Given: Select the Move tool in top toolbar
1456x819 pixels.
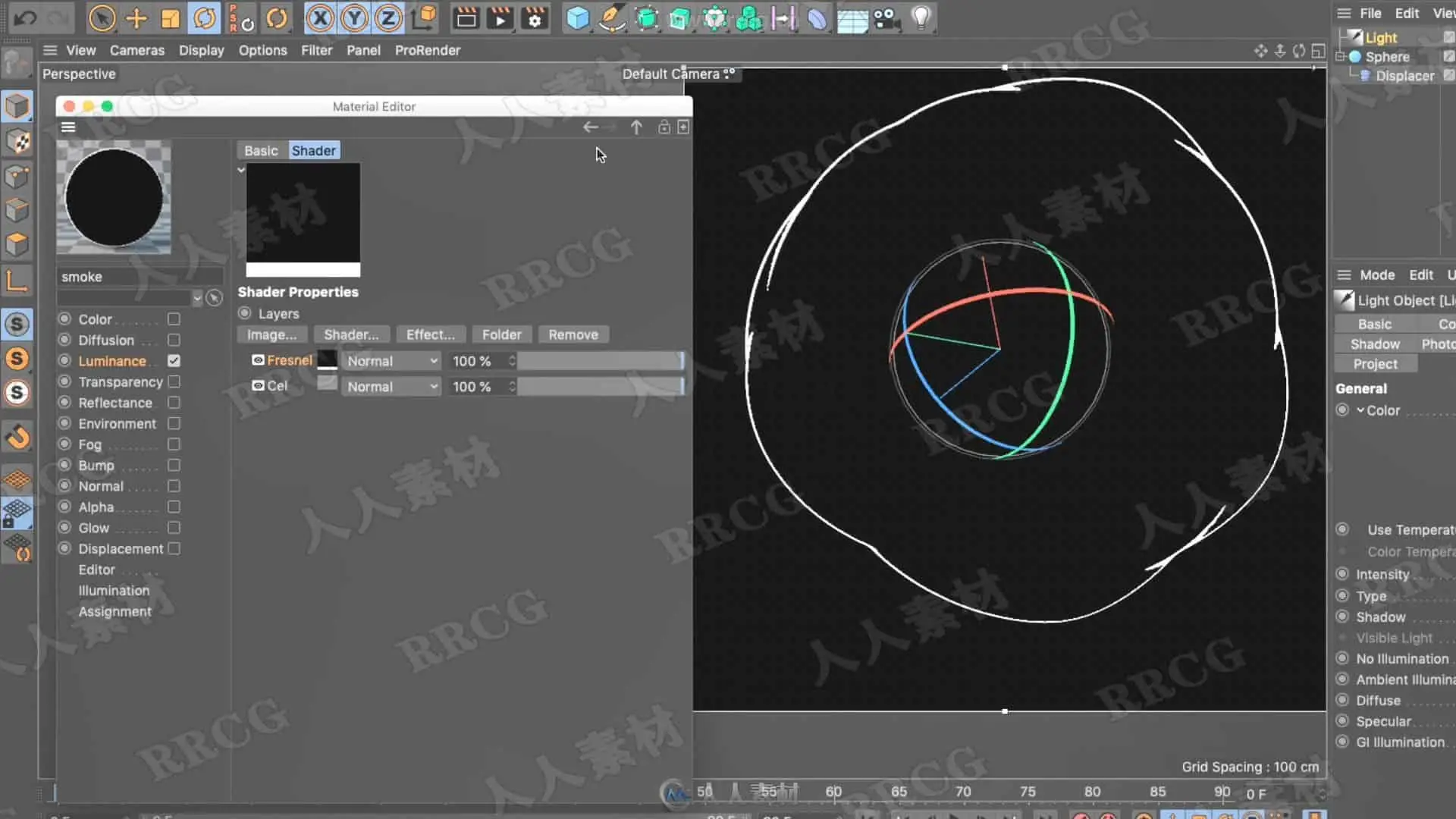Looking at the screenshot, I should pyautogui.click(x=136, y=18).
